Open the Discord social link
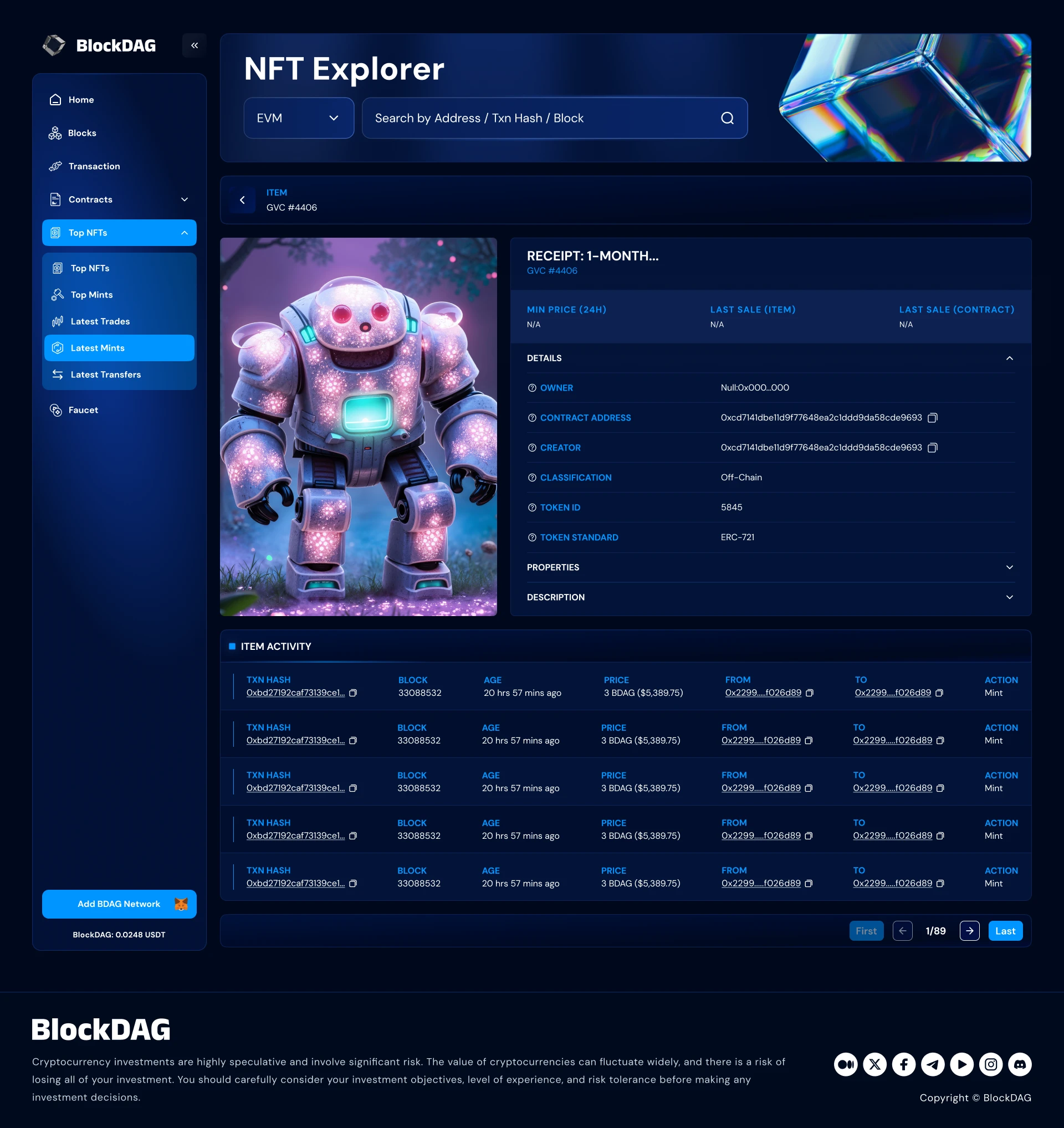 [x=1020, y=1064]
